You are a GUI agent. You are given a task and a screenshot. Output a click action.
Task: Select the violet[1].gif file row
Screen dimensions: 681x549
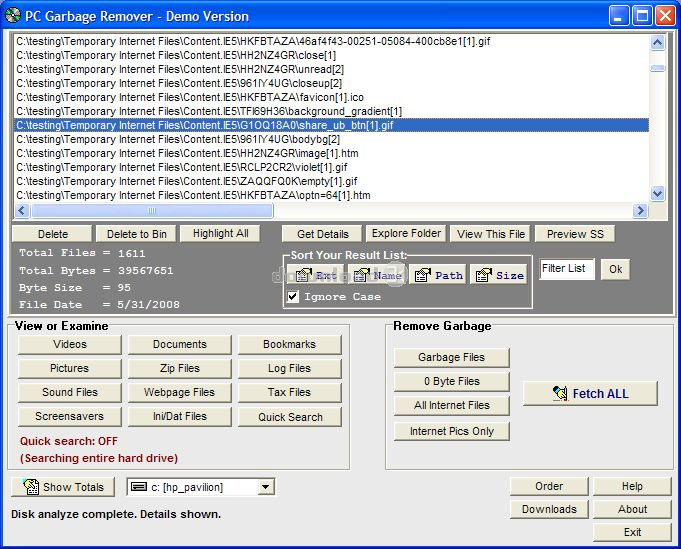331,167
